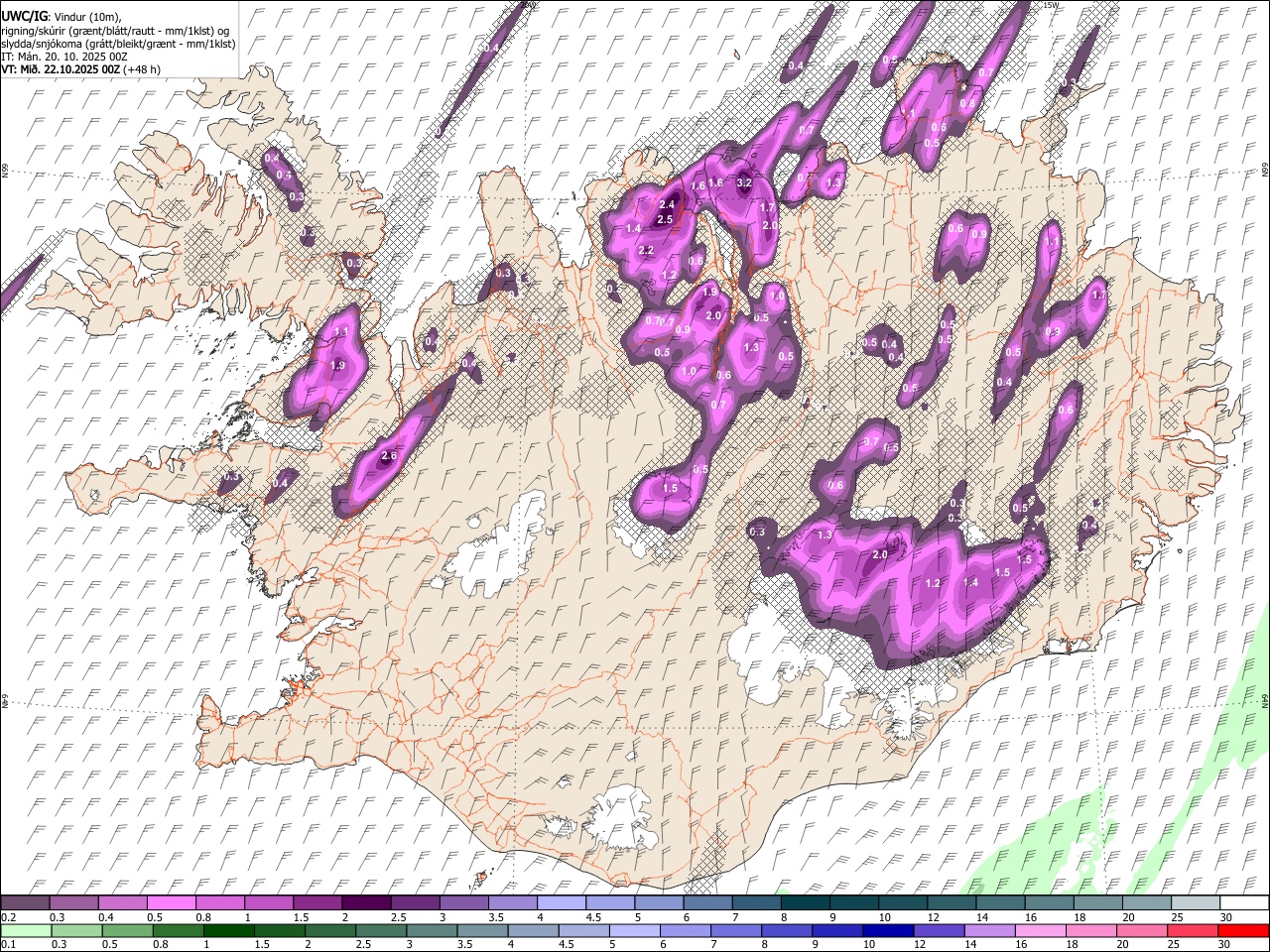Select the light lavender 4–4.5 swatch in upper legend

pos(561,903)
